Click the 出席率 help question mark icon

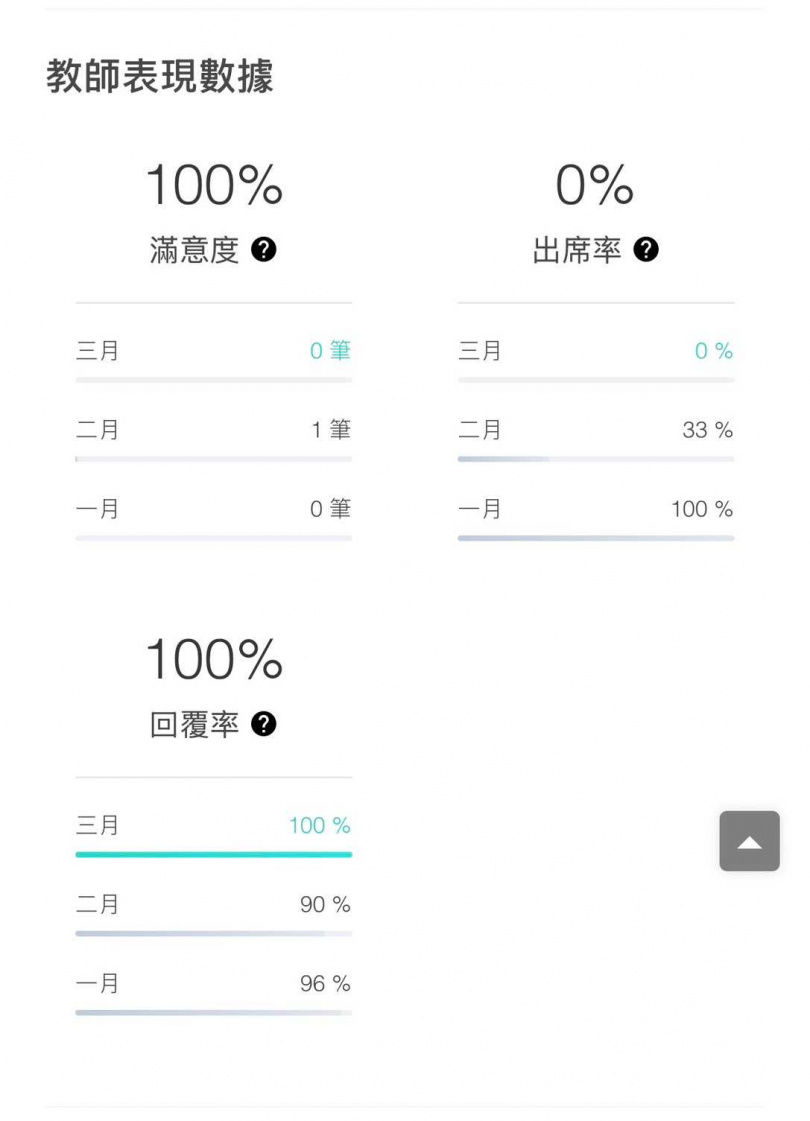tap(646, 250)
